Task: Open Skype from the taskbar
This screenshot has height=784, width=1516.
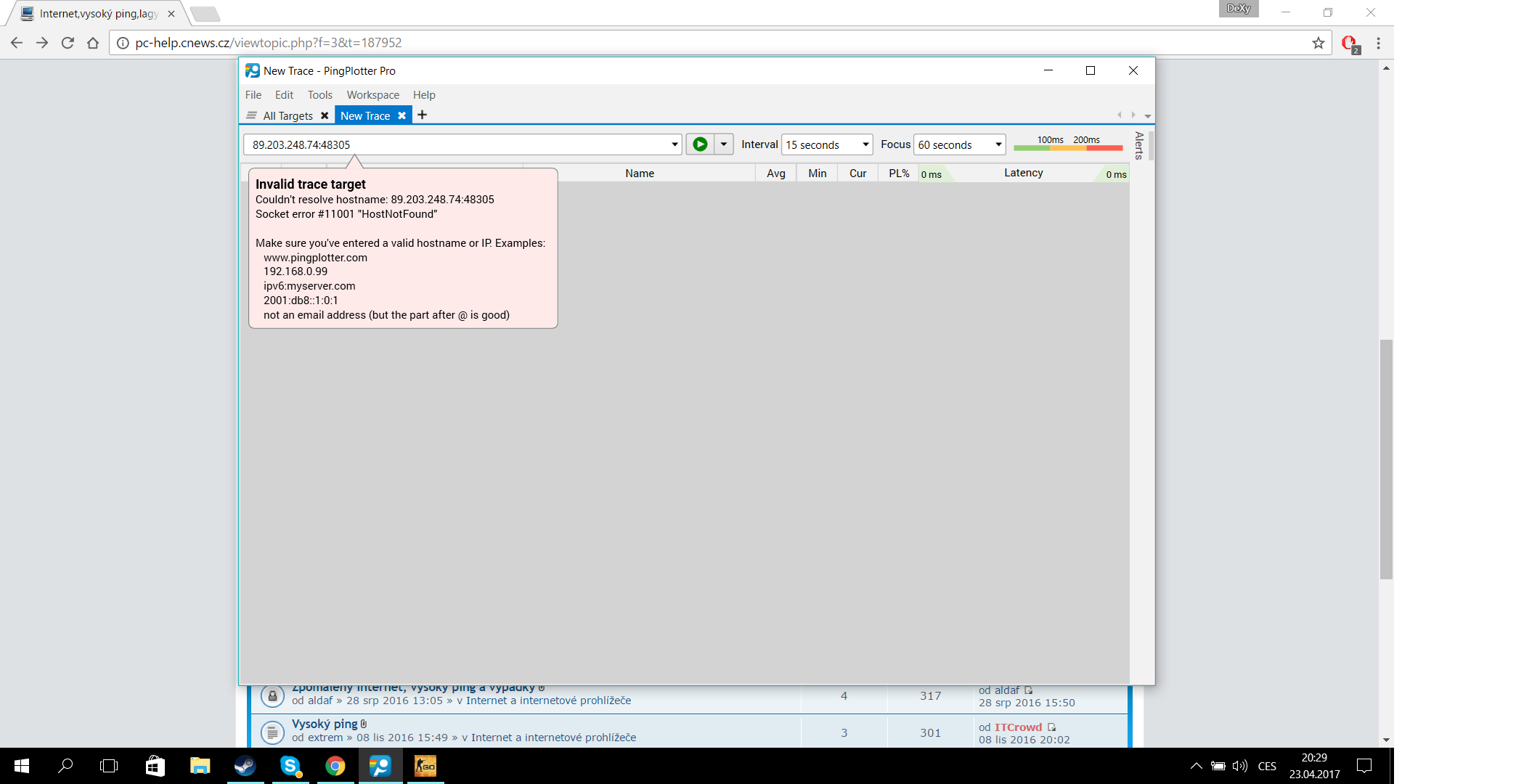Action: [290, 766]
